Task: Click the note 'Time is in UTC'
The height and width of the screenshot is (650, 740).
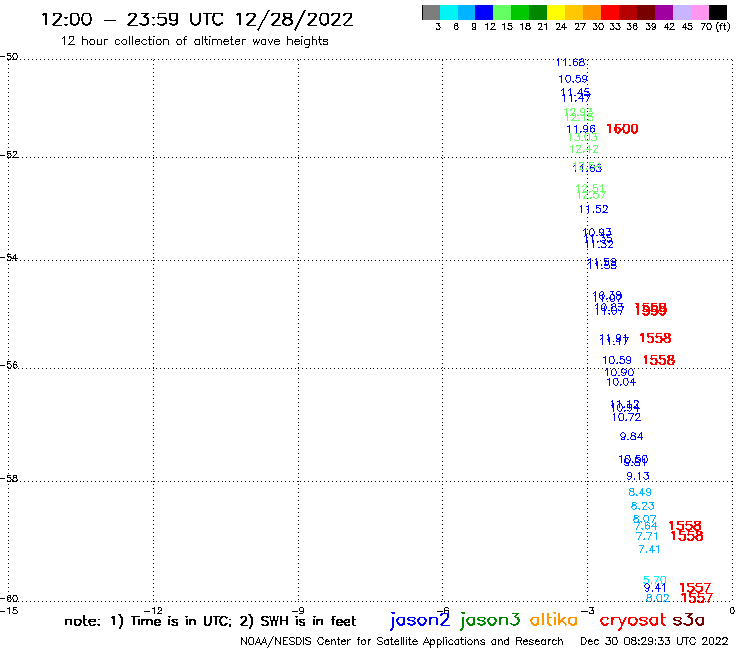Action: pyautogui.click(x=181, y=621)
